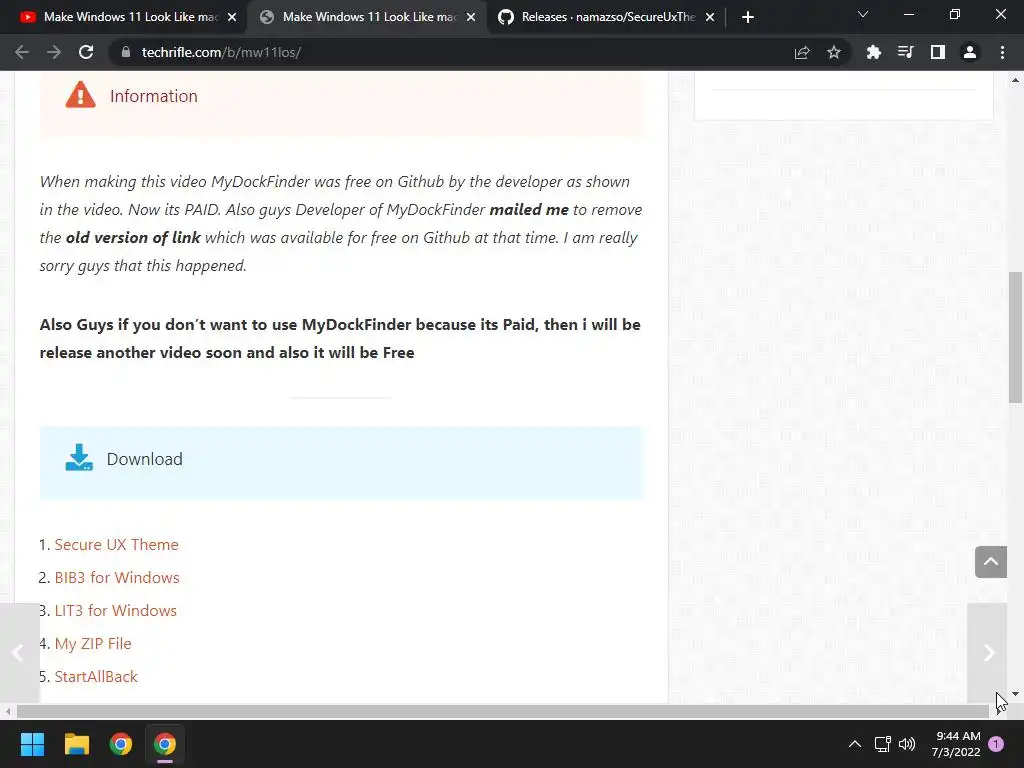Close the techrifle tab
The width and height of the screenshot is (1024, 768).
[471, 17]
